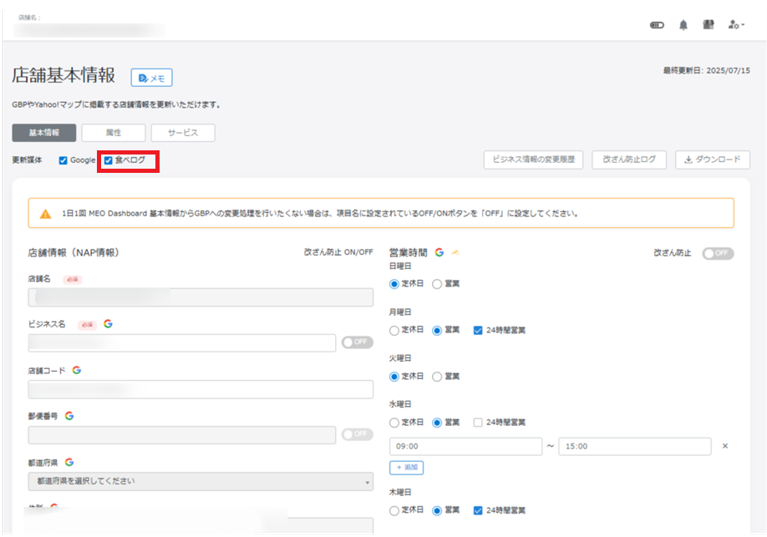The height and width of the screenshot is (537, 767).
Task: Click the Google icon beside 営業時間
Action: pos(439,253)
